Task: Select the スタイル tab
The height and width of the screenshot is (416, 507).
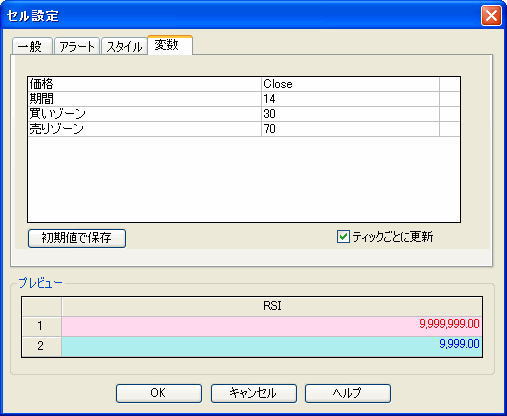Action: click(124, 46)
